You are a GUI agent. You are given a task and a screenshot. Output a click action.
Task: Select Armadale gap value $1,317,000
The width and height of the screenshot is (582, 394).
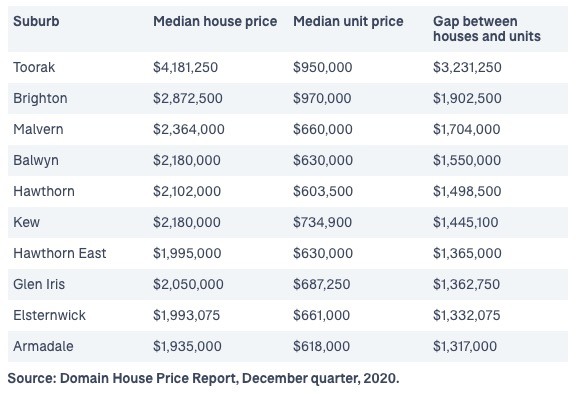tap(465, 346)
